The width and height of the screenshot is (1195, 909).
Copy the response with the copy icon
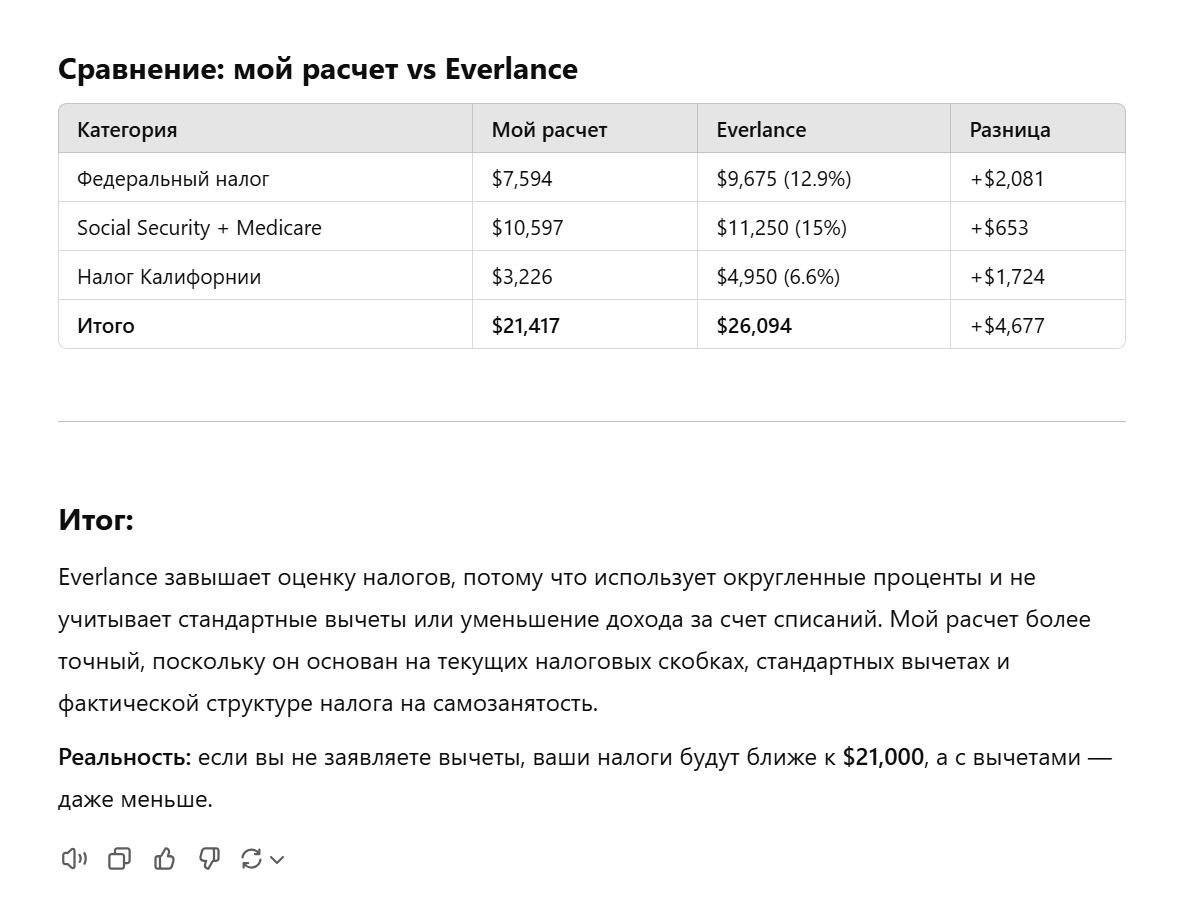(x=119, y=859)
